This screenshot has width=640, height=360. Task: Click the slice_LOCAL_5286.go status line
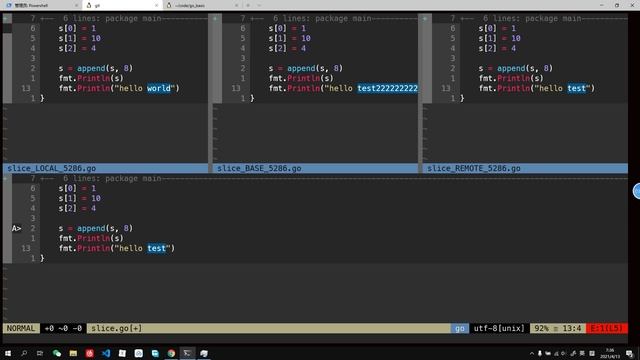(106, 168)
